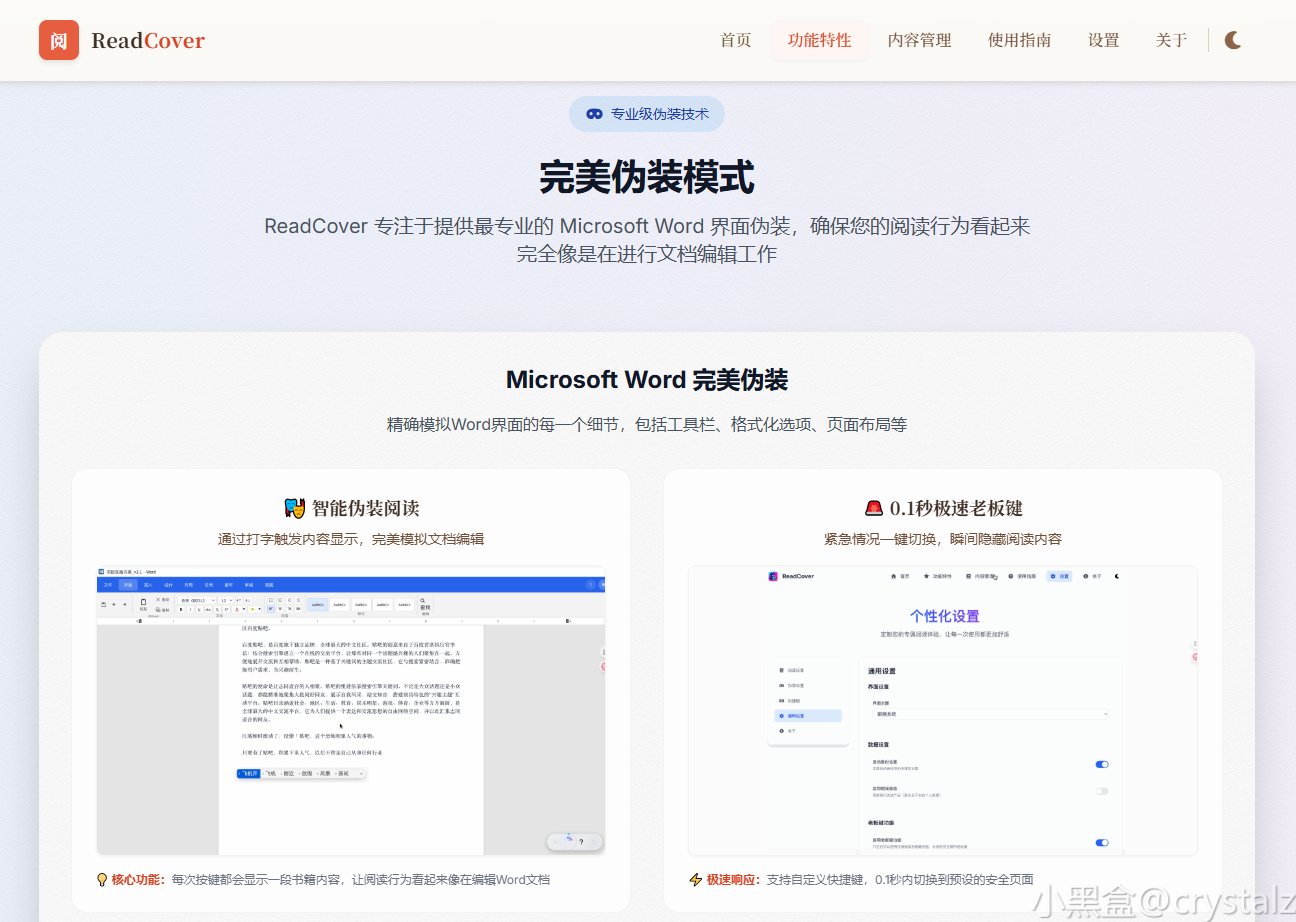This screenshot has width=1296, height=922.
Task: Open 关于 in the main navigation bar
Action: click(x=1172, y=41)
